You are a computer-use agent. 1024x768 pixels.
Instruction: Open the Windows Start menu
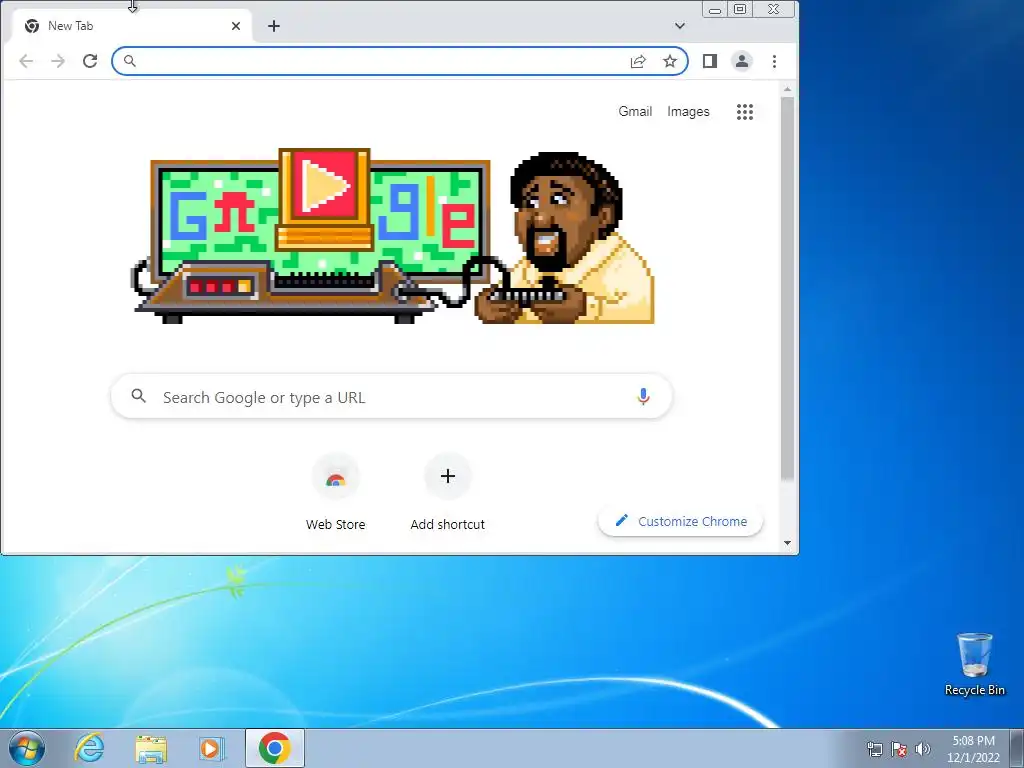[27, 748]
